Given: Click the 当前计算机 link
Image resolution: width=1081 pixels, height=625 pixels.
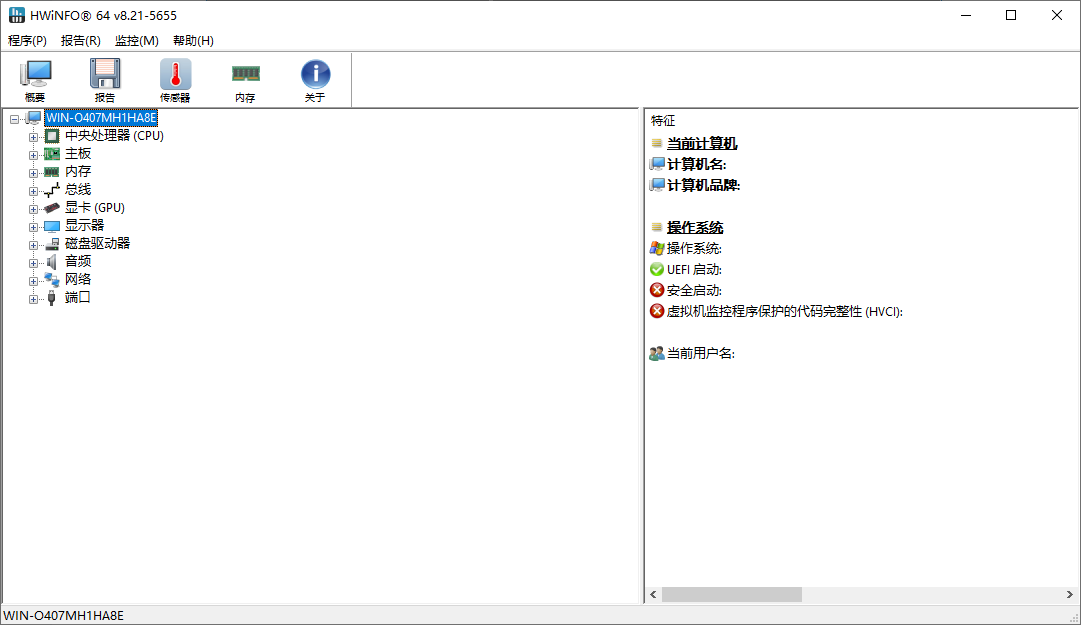Looking at the screenshot, I should [704, 143].
